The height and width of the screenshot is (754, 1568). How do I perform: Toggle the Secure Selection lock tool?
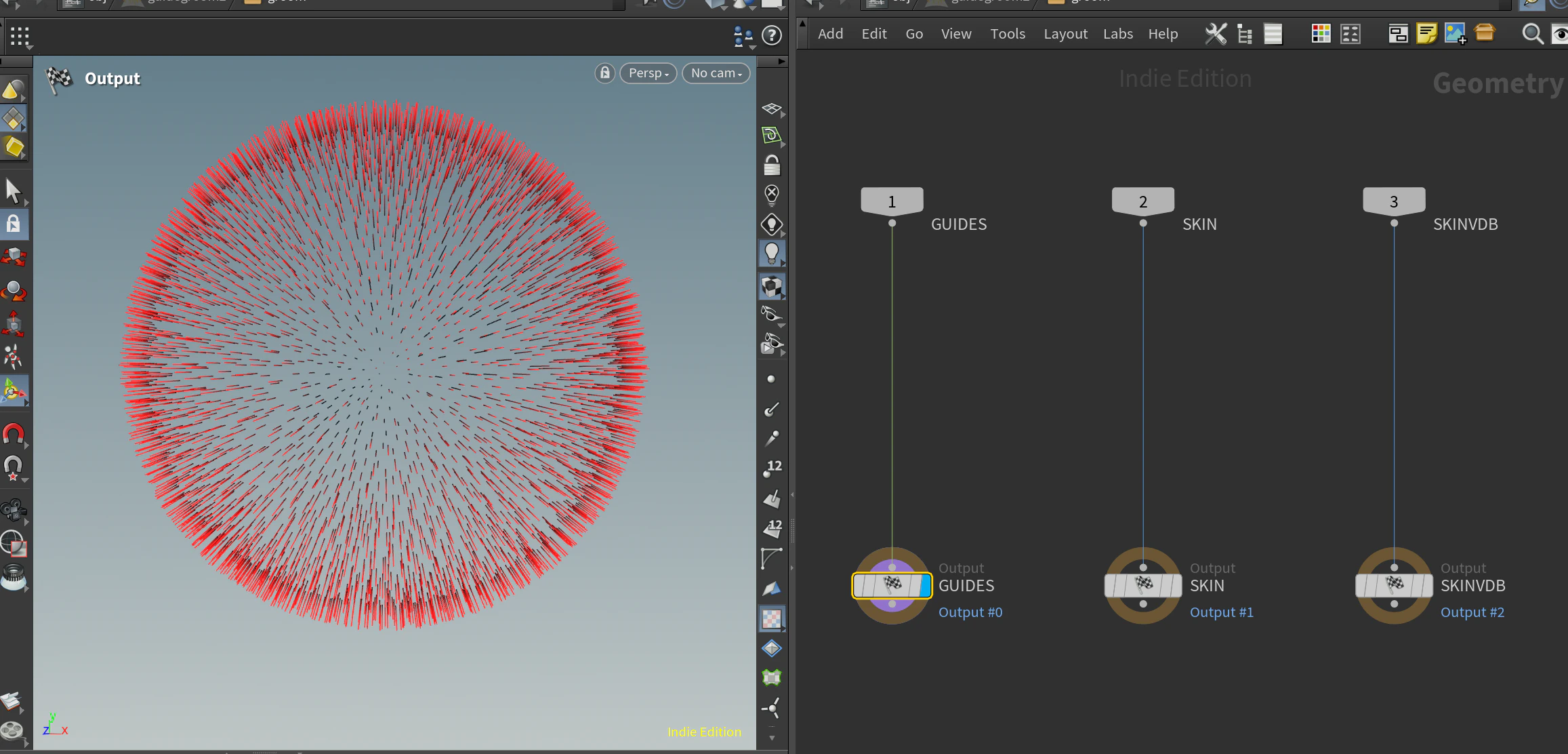coord(14,224)
